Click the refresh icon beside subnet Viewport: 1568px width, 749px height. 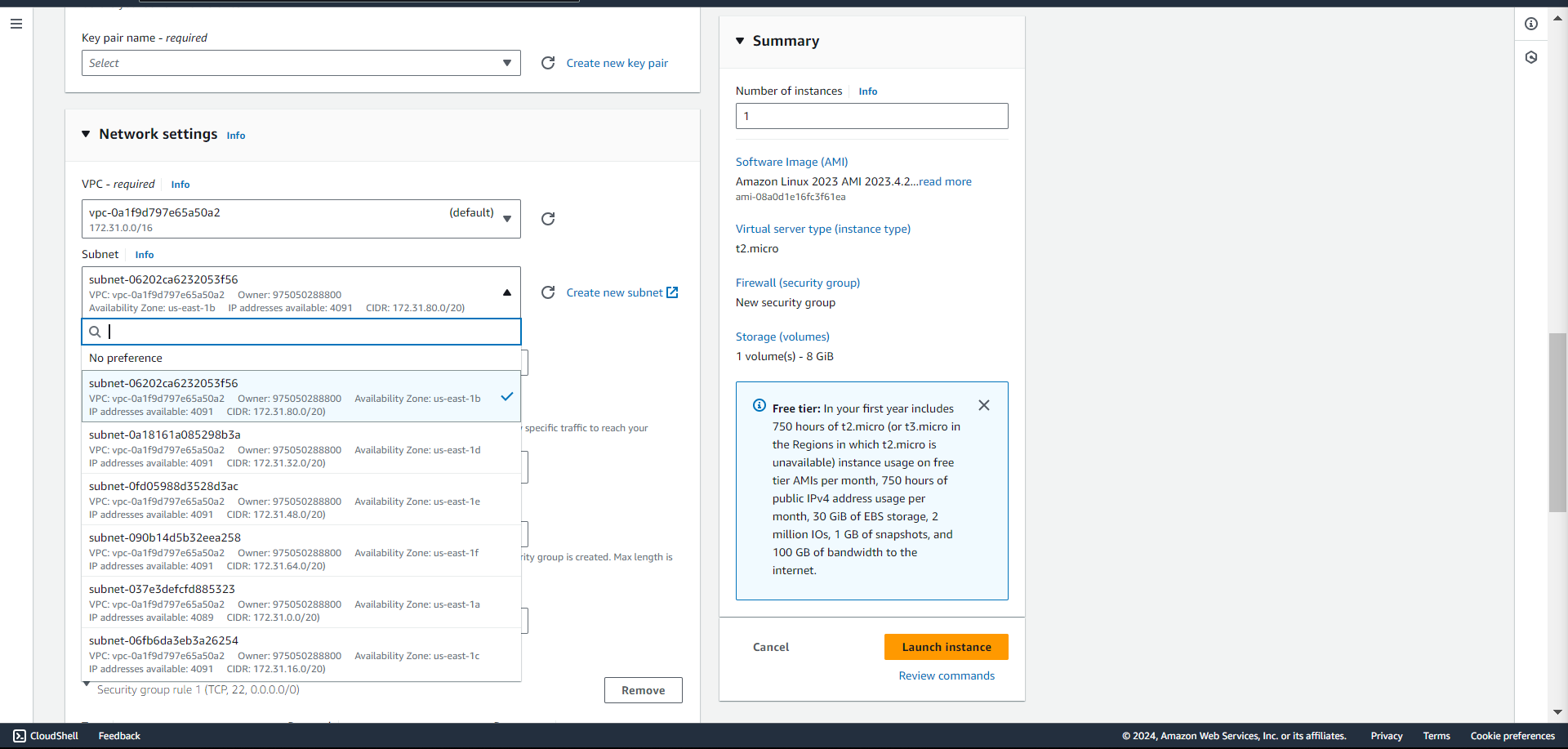pos(548,292)
